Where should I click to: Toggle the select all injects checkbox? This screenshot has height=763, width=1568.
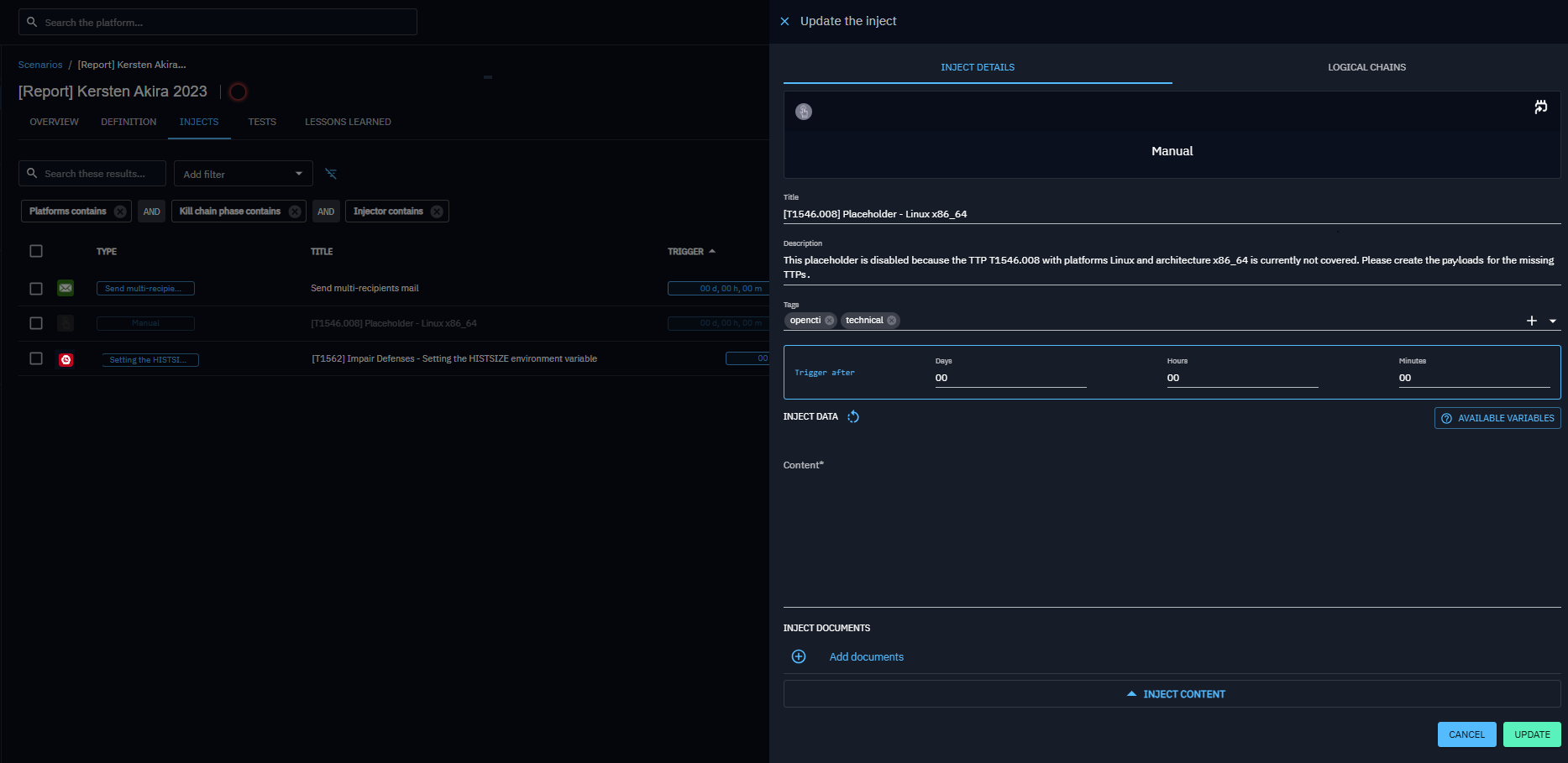click(36, 251)
